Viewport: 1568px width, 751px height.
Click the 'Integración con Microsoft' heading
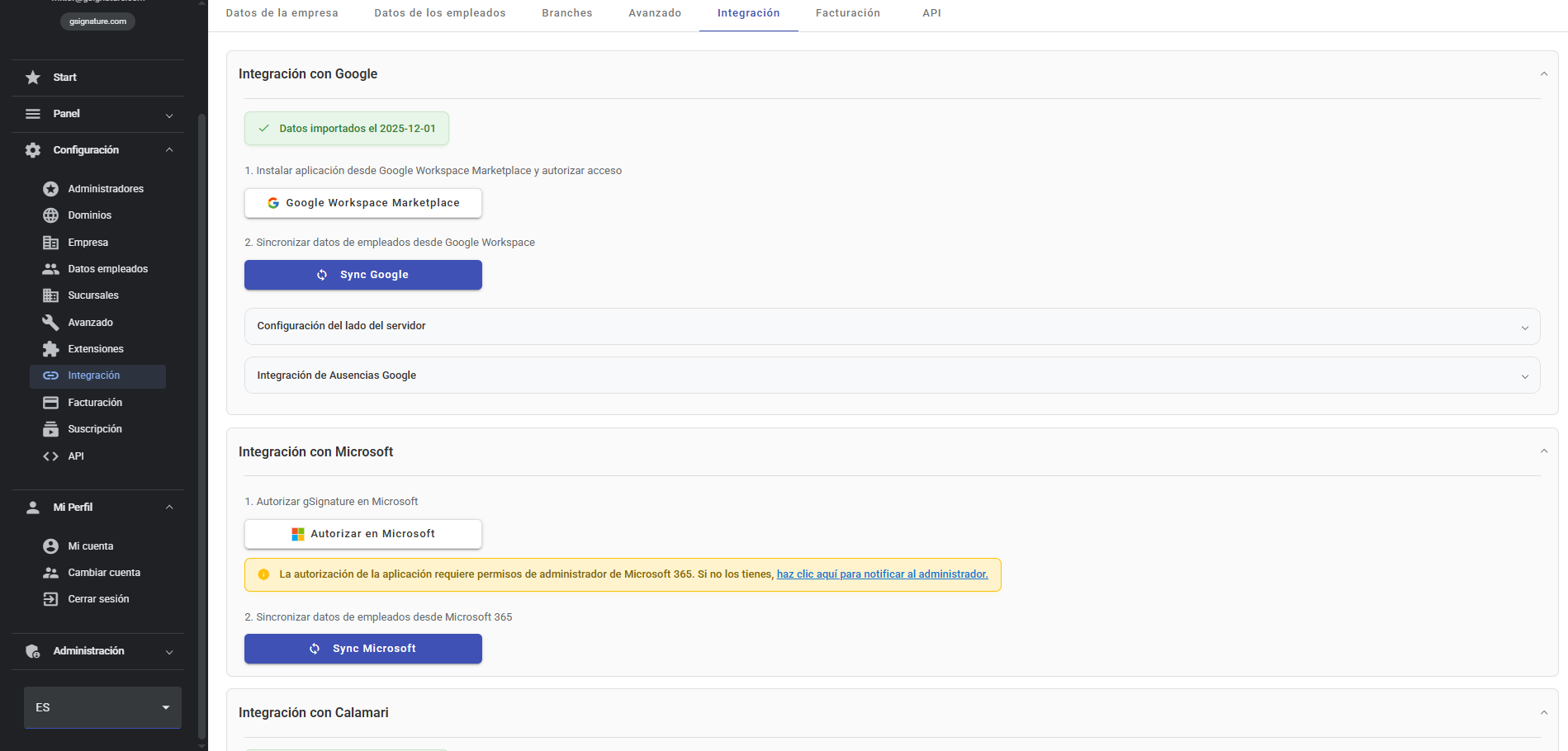[315, 452]
